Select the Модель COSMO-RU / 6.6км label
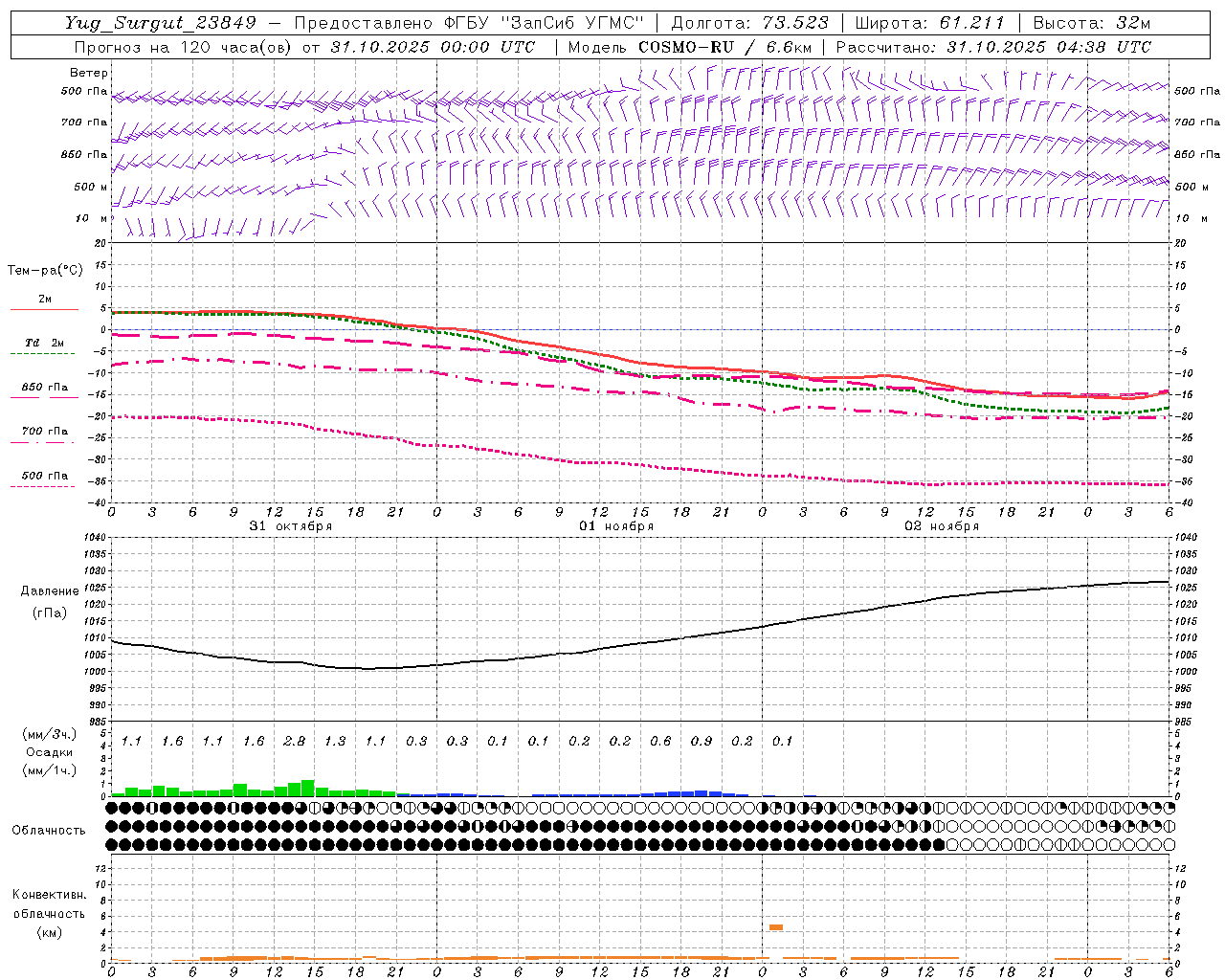The width and height of the screenshot is (1225, 980). pos(690,47)
